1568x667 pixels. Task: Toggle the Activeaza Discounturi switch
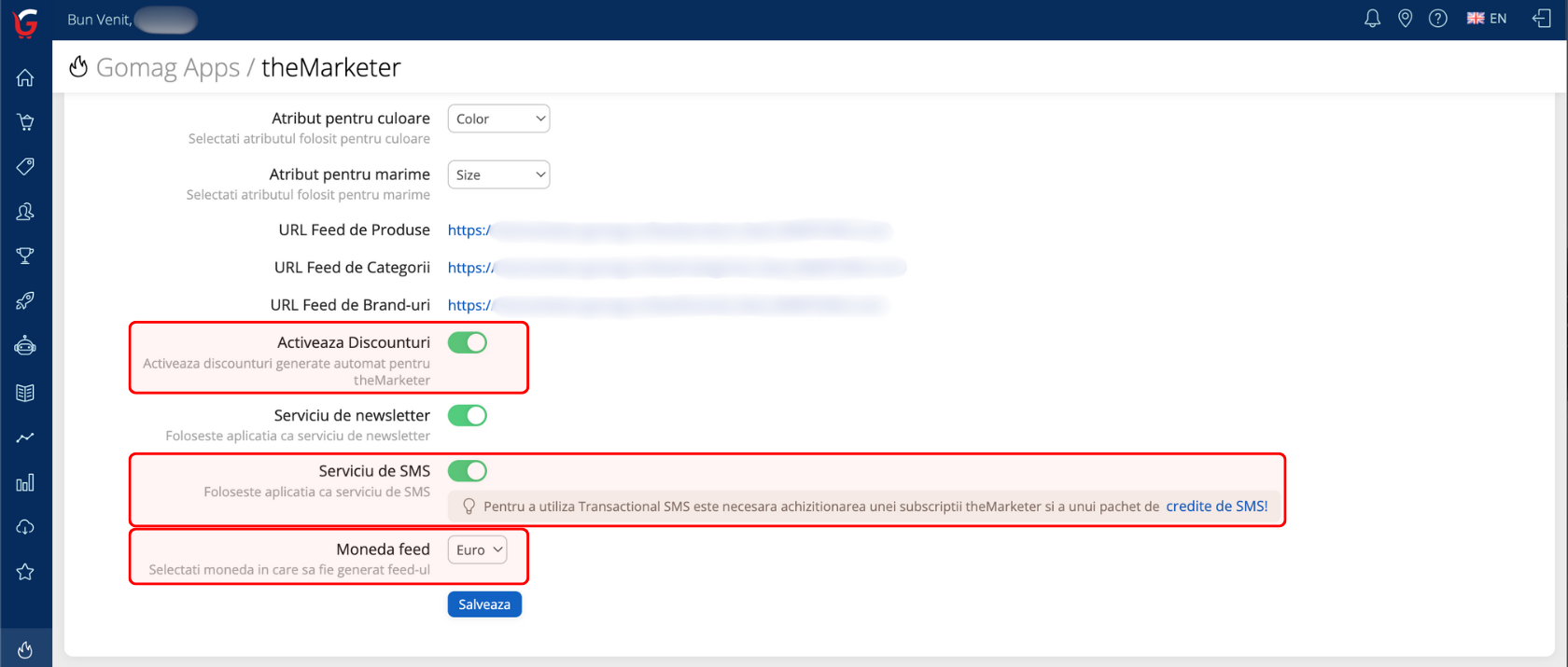tap(468, 342)
